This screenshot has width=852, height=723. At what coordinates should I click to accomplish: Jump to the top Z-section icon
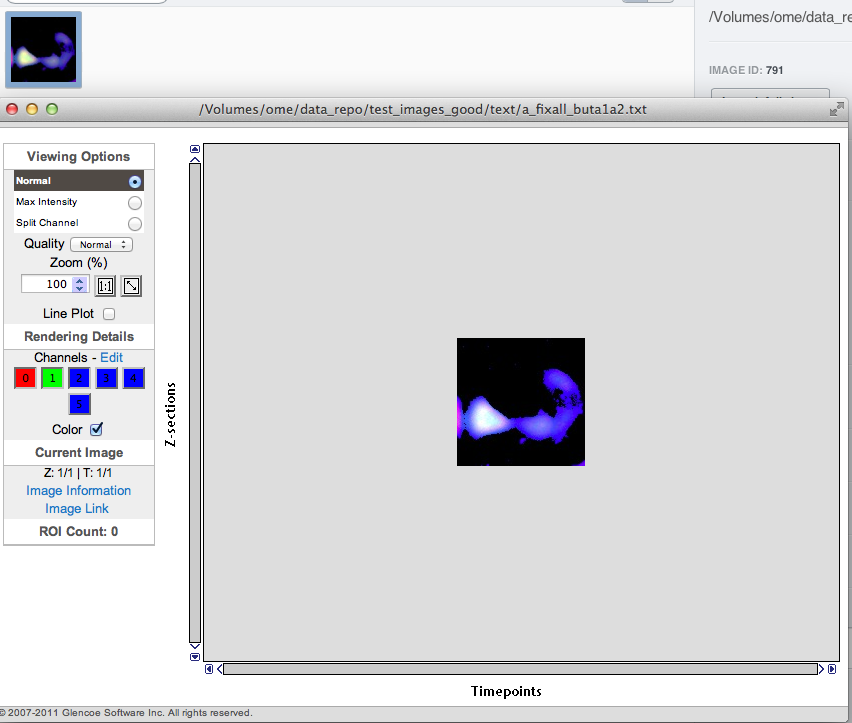195,149
